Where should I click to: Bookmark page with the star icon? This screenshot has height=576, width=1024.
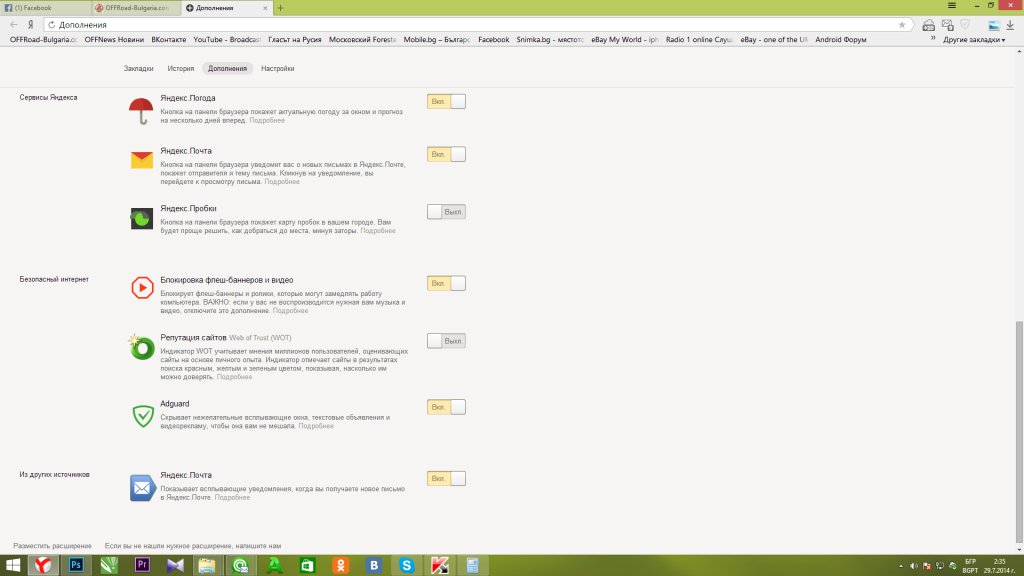click(x=902, y=25)
